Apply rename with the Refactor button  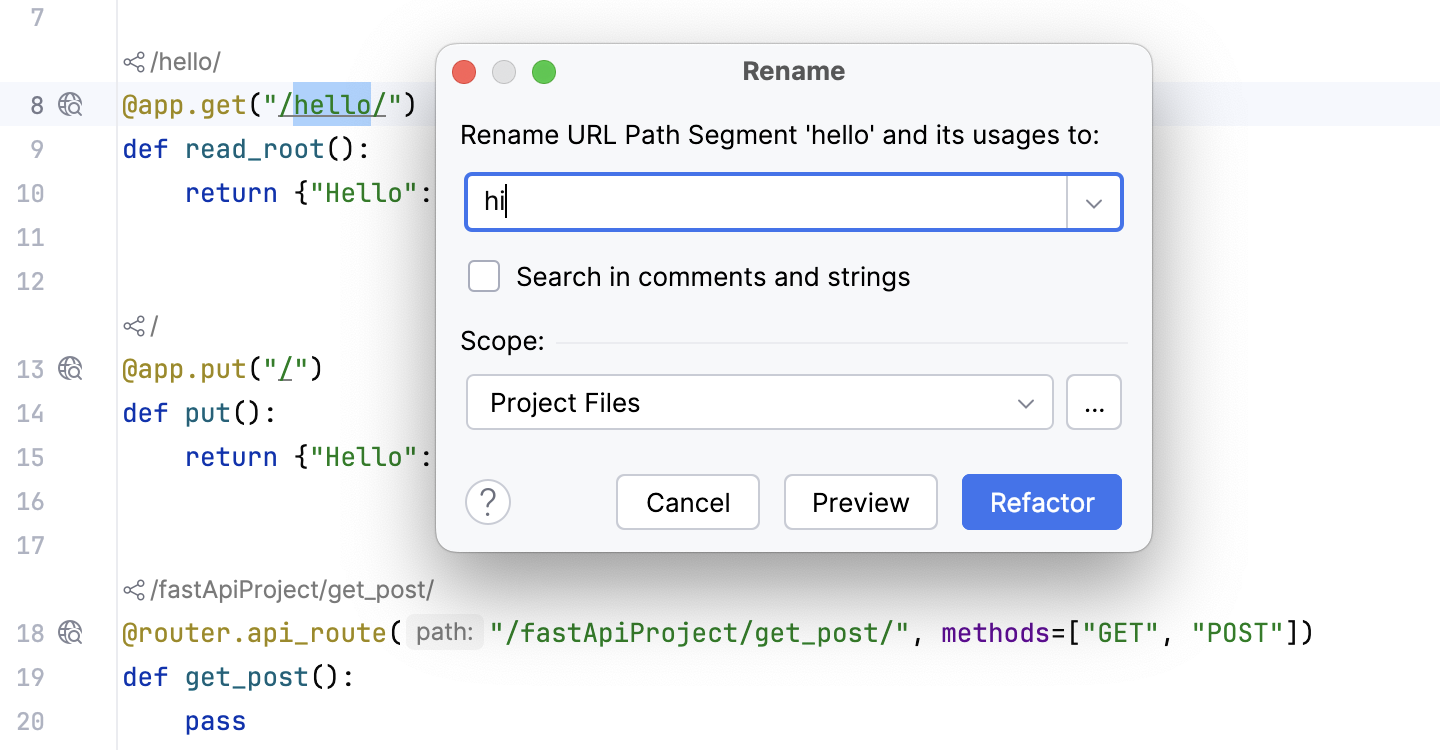click(1041, 502)
